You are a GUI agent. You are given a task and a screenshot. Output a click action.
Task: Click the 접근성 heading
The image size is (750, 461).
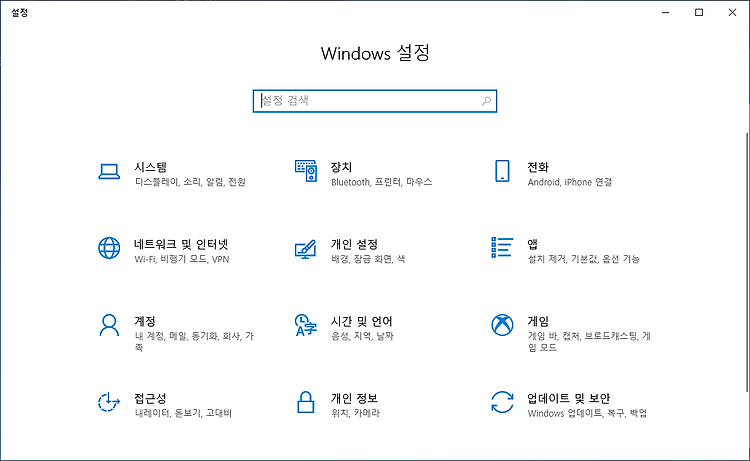click(x=150, y=398)
